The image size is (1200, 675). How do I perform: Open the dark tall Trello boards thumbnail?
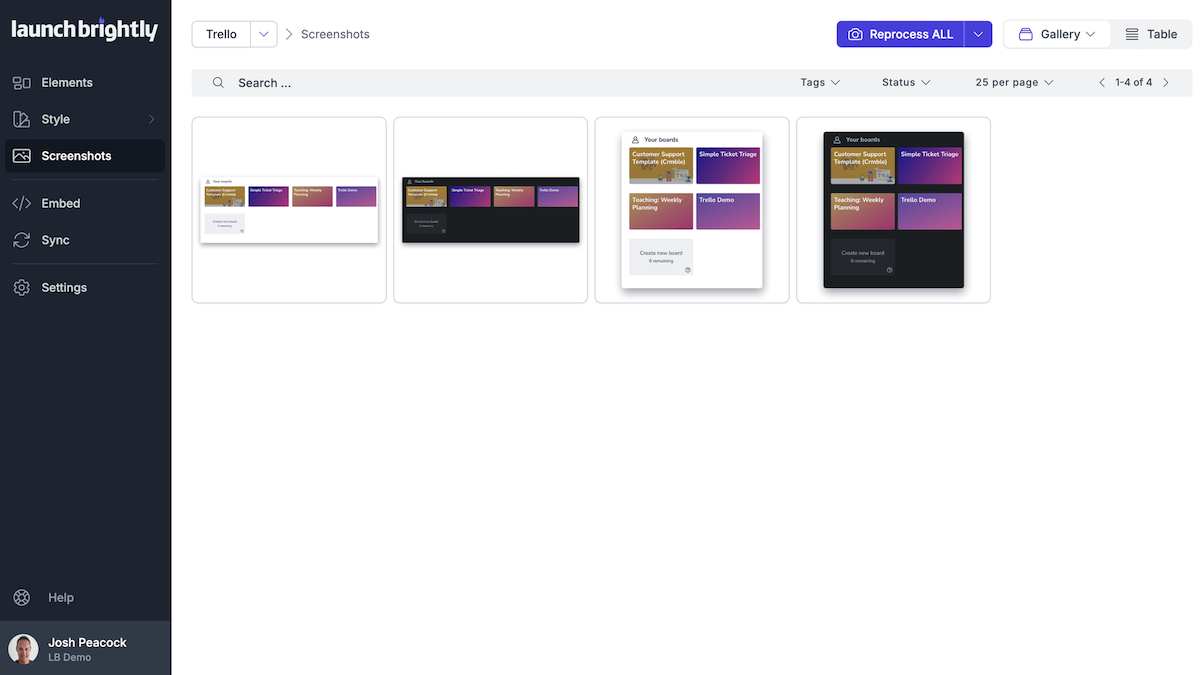[893, 210]
